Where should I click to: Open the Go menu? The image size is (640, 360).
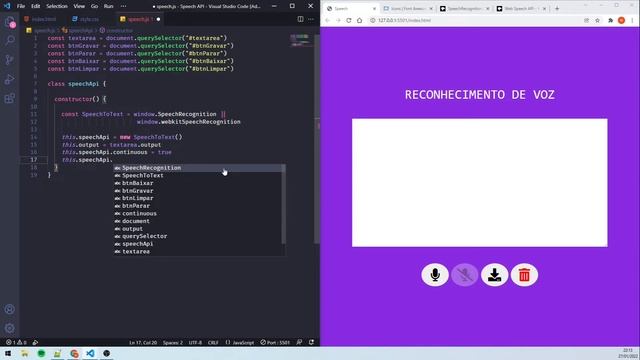(x=94, y=6)
